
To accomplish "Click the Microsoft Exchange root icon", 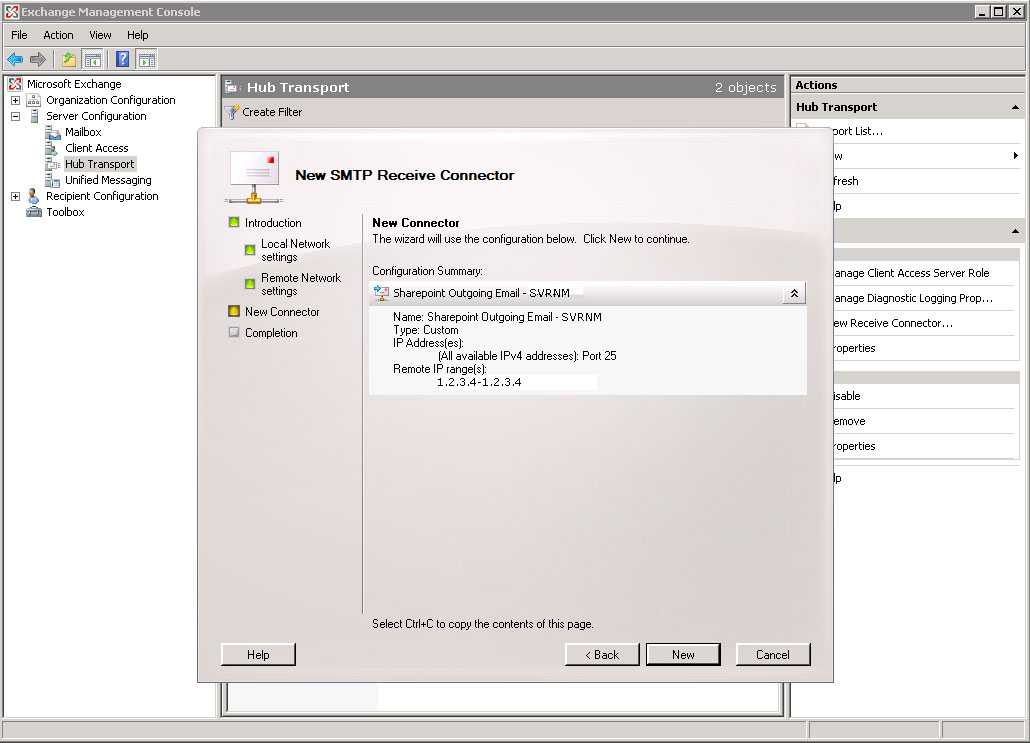I will coord(15,84).
